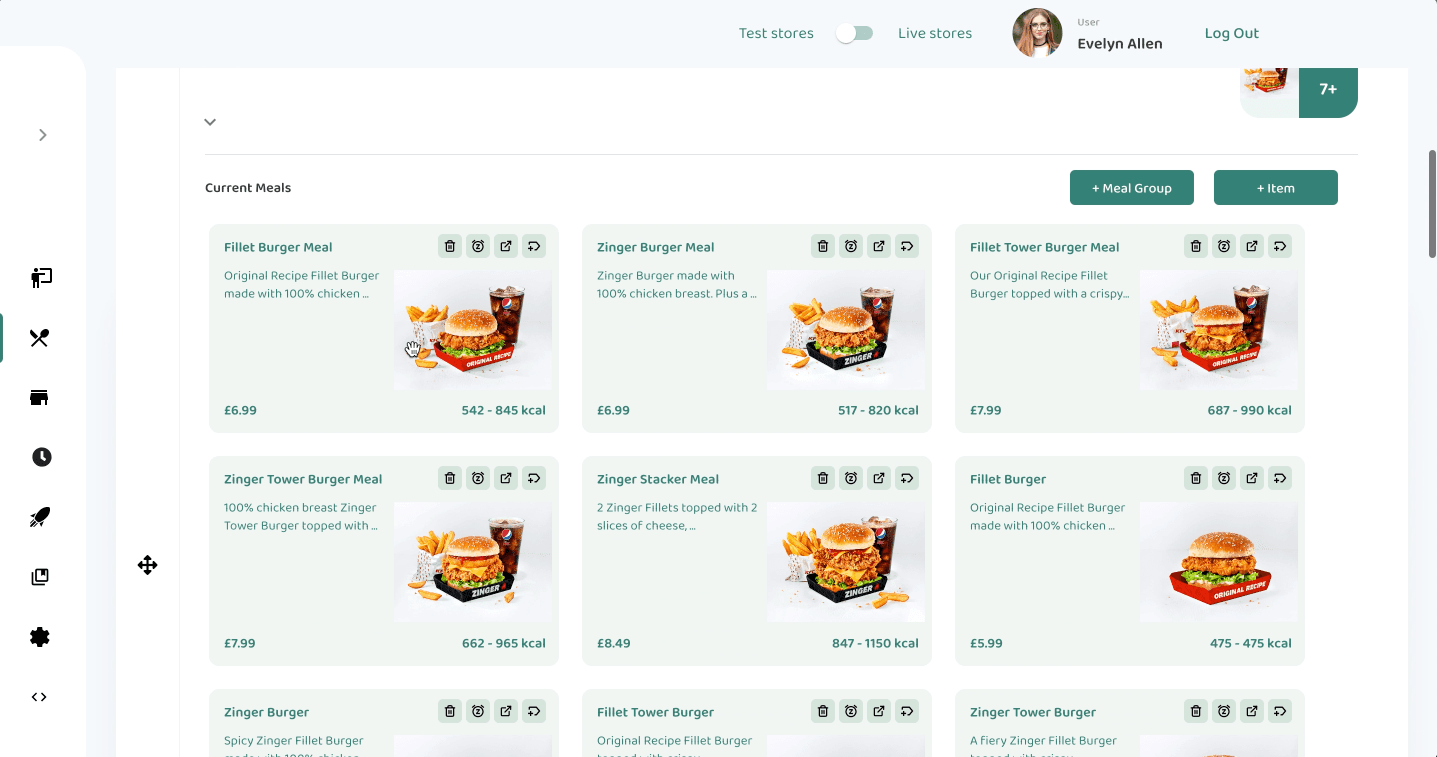Viewport: 1437px width, 757px height.
Task: Click the Log Out link
Action: coord(1231,33)
